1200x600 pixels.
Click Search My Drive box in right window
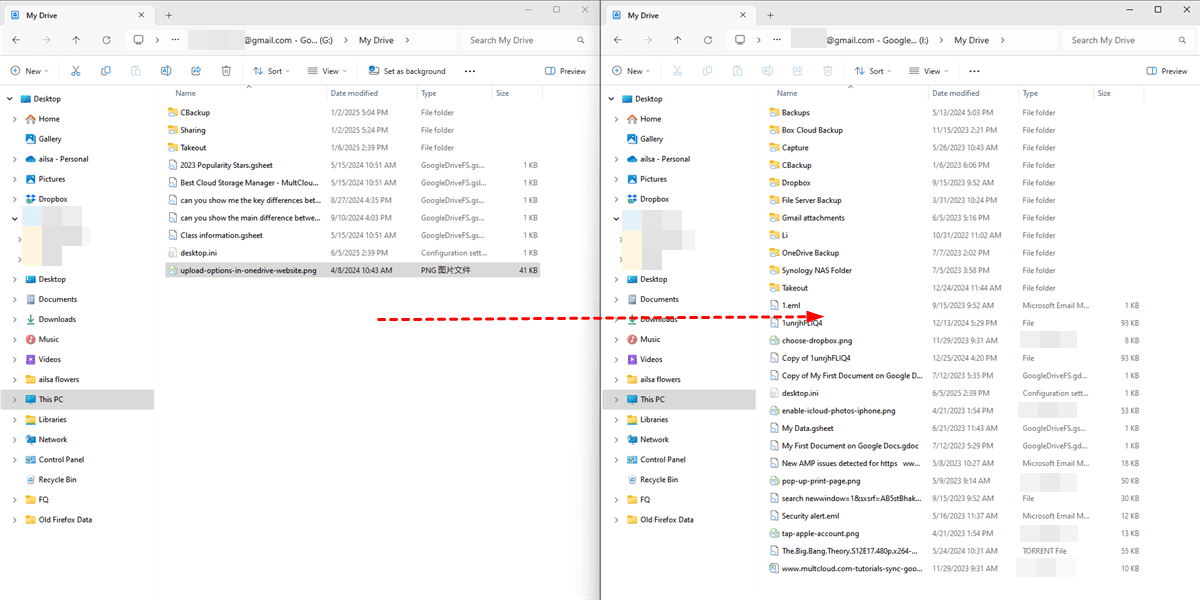[x=1127, y=40]
